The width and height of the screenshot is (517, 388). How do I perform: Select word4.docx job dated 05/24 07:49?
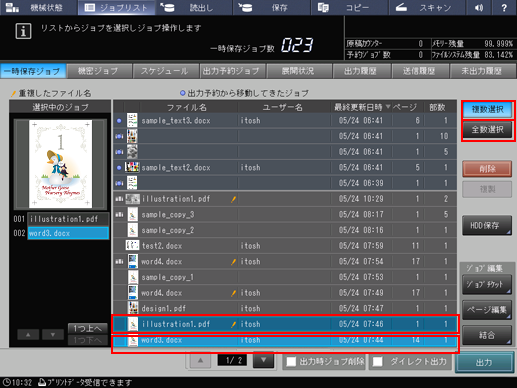pyautogui.click(x=285, y=293)
